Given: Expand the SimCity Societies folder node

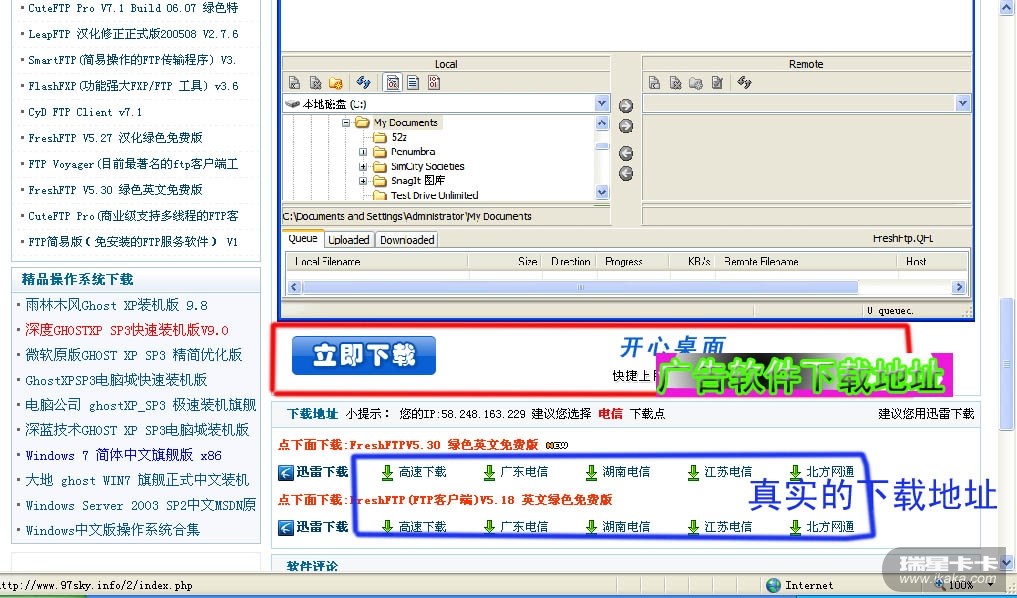Looking at the screenshot, I should pyautogui.click(x=363, y=166).
